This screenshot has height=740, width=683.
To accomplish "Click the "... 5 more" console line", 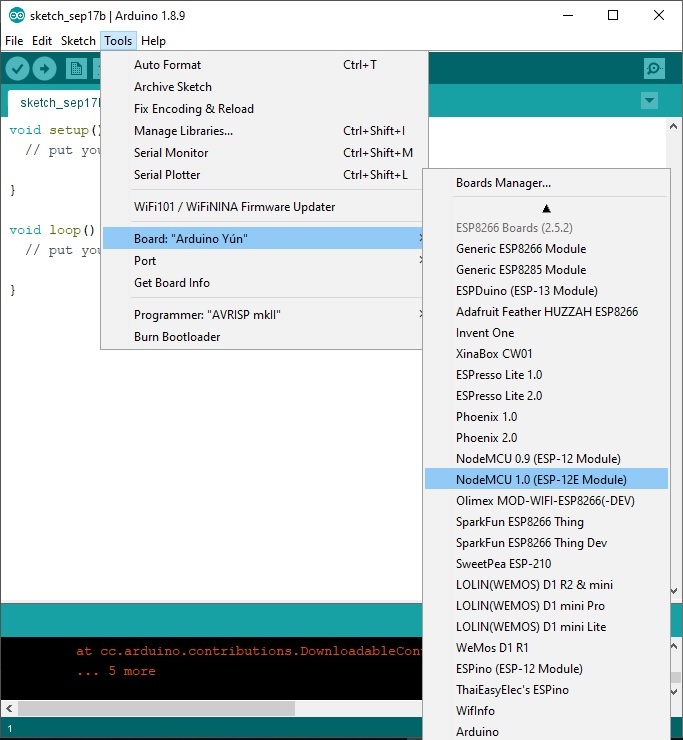I will tap(116, 671).
